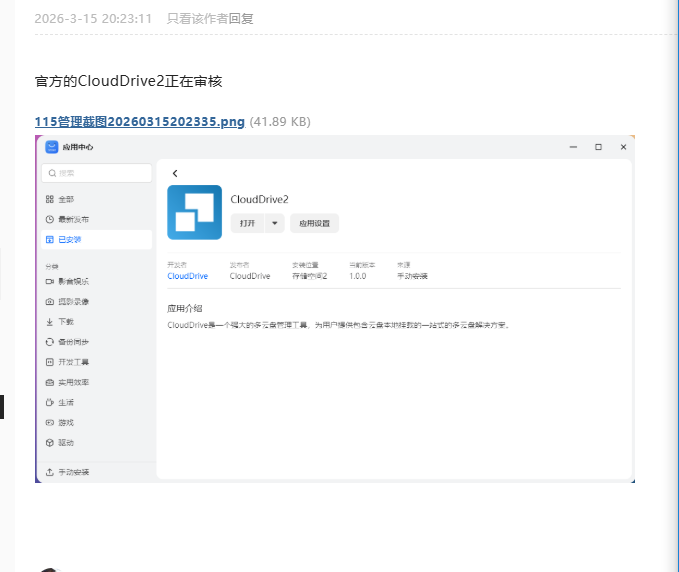The image size is (679, 572).
Task: Click the CloudDrive description paragraph
Action: (339, 325)
